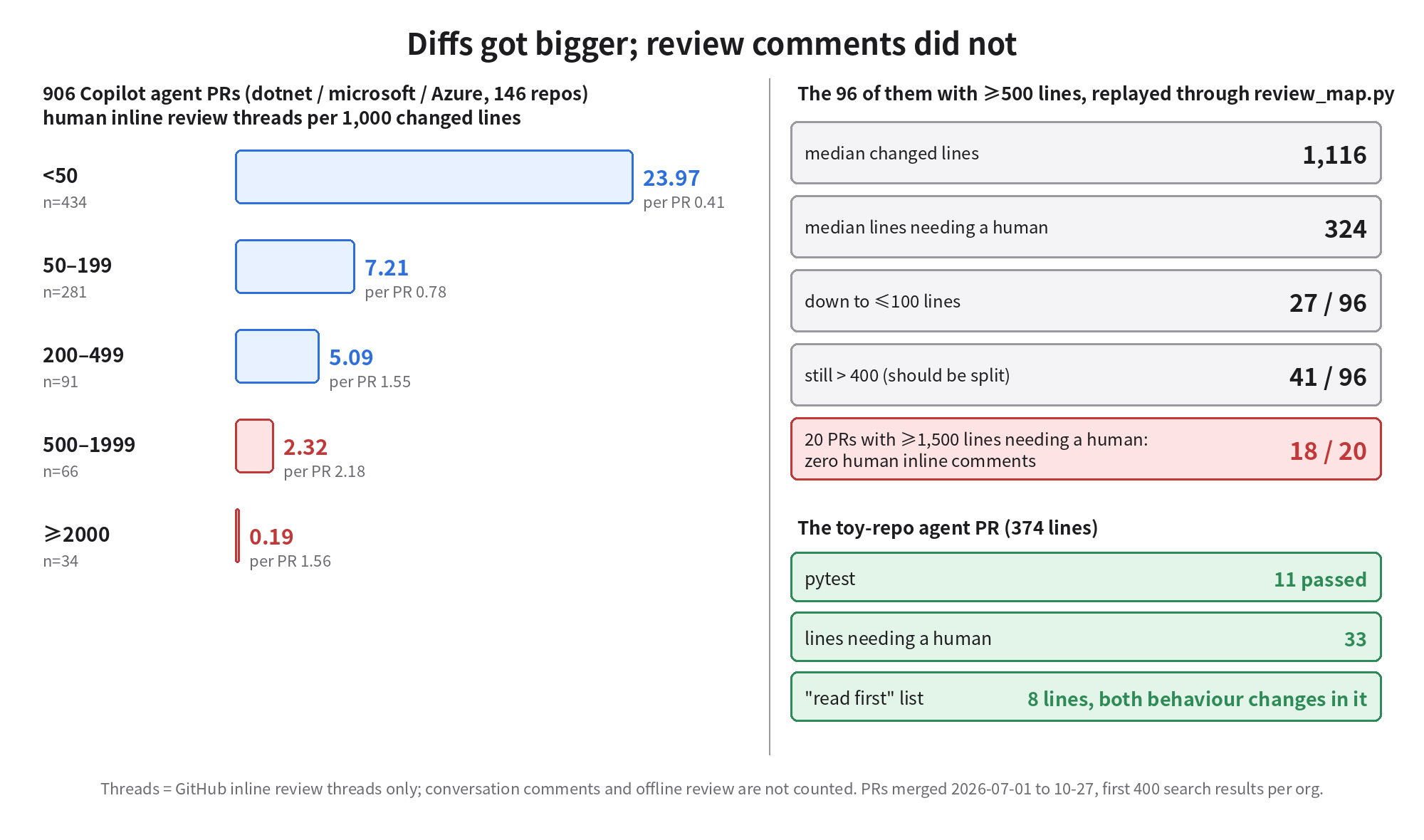This screenshot has width=1424, height=840.
Task: Select the green "lines needing a human" card
Action: tap(1086, 637)
